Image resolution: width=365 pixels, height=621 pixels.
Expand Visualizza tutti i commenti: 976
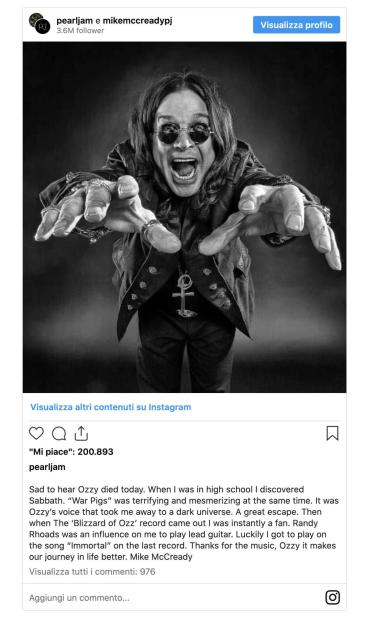92,571
